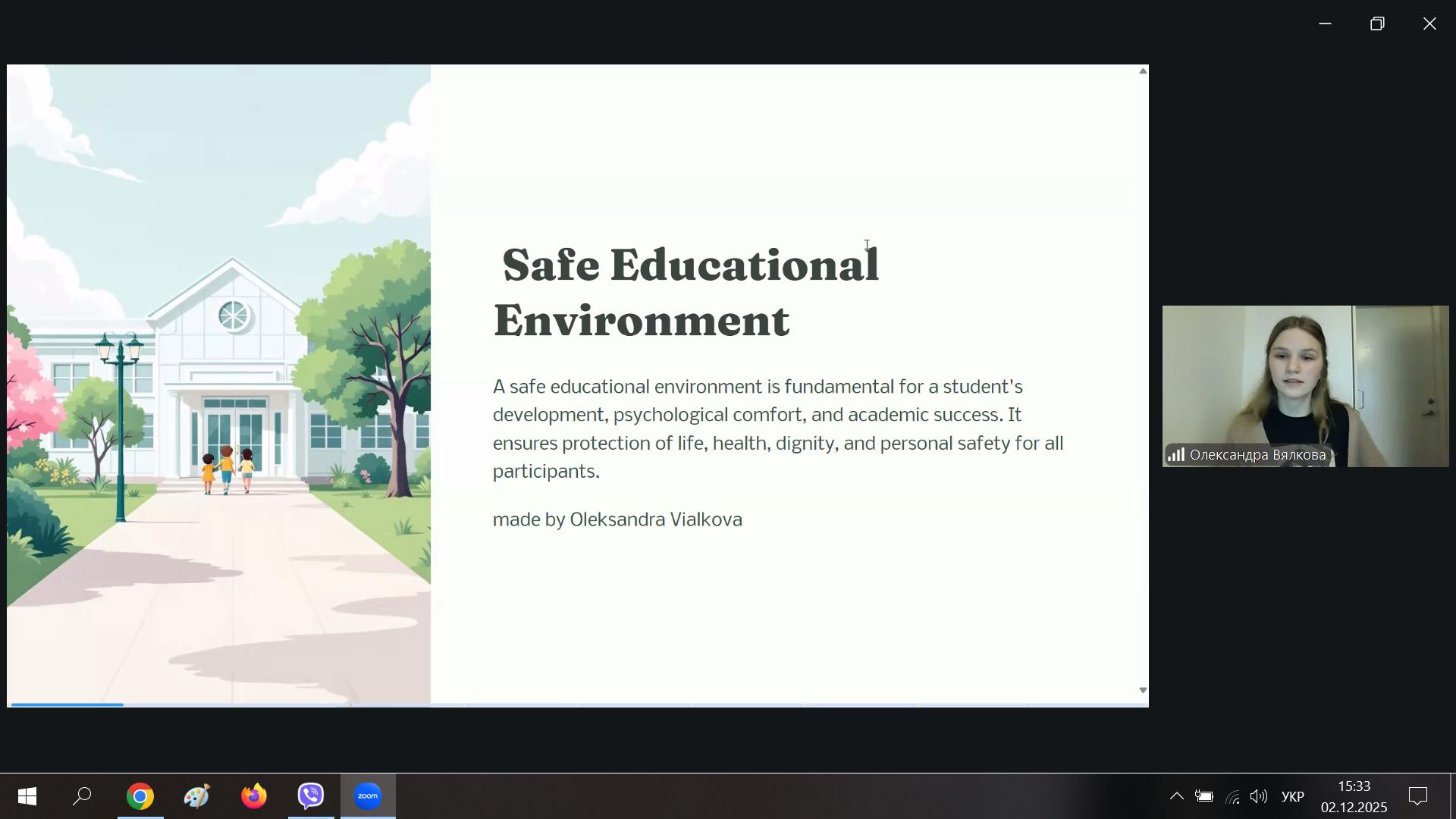Launch the Paint app taskbar icon
The image size is (1456, 819).
[196, 796]
